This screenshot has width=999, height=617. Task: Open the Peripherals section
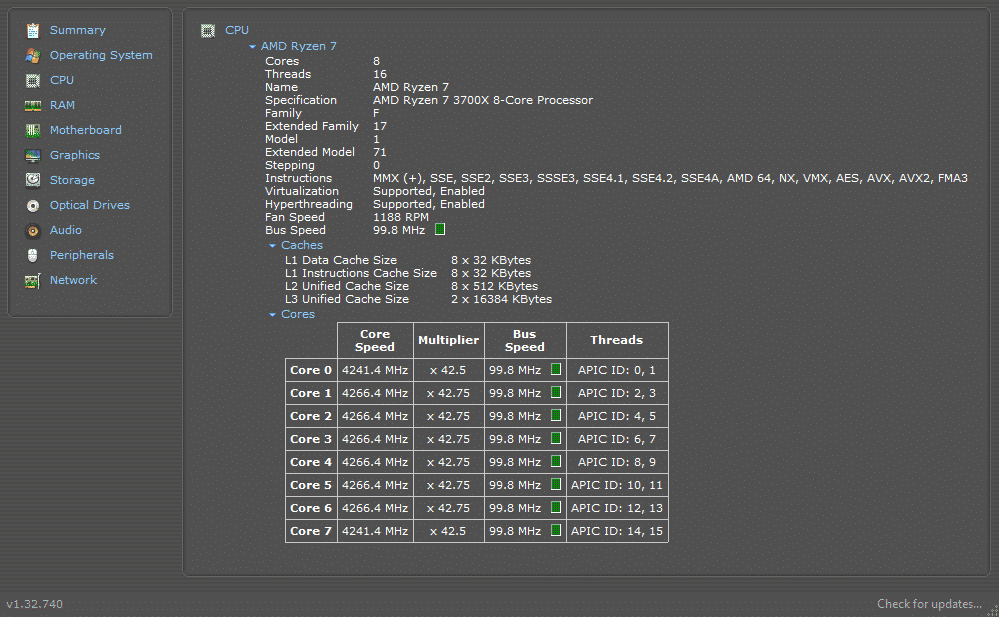point(81,255)
